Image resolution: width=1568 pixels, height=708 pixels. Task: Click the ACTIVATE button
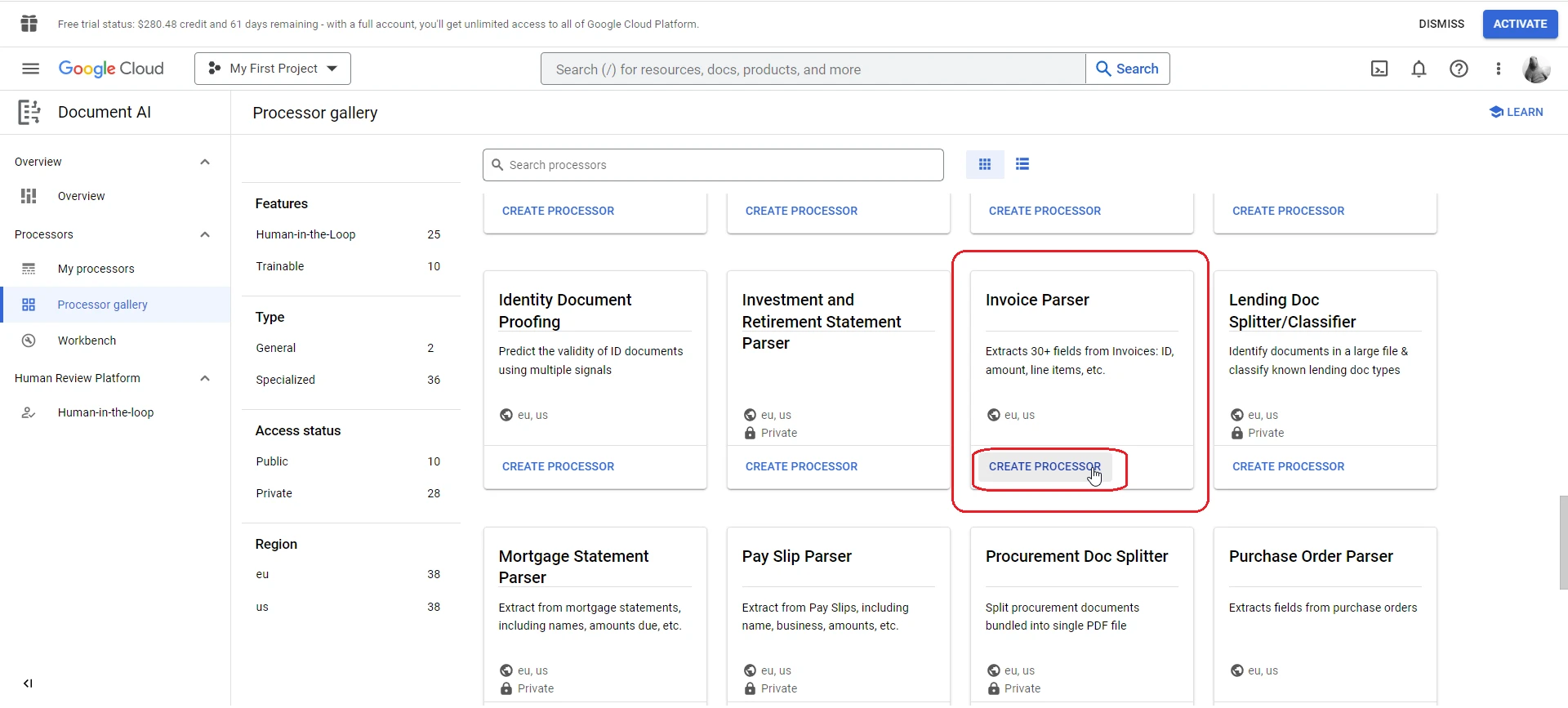pyautogui.click(x=1520, y=24)
